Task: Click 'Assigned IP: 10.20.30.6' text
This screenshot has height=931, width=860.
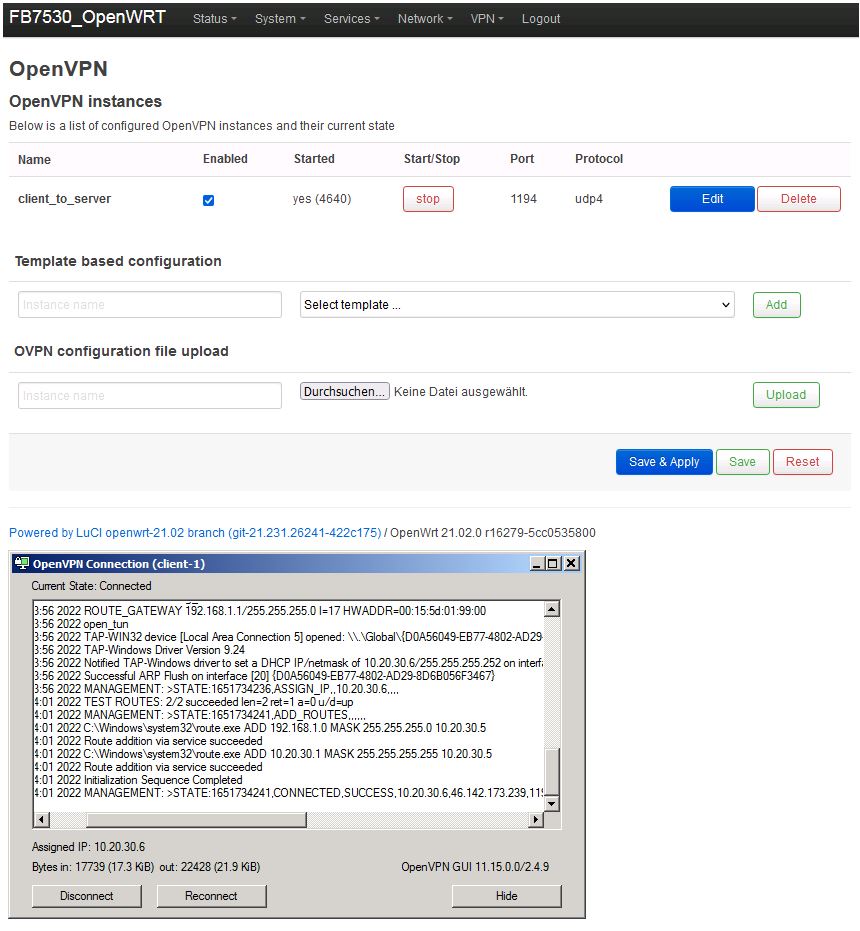Action: 88,847
